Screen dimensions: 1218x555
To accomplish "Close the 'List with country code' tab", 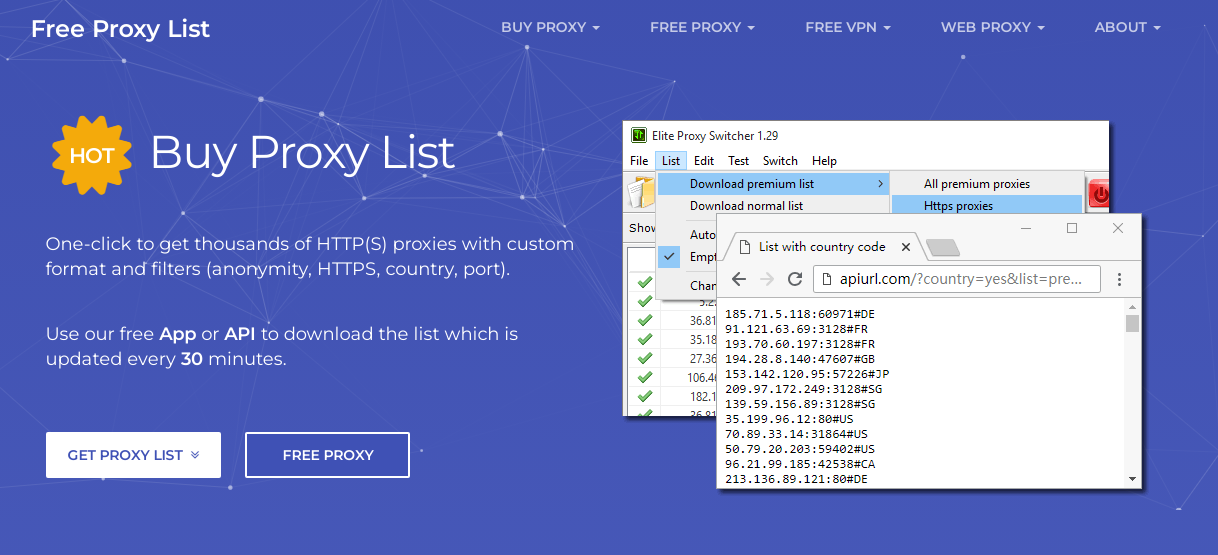I will point(906,247).
